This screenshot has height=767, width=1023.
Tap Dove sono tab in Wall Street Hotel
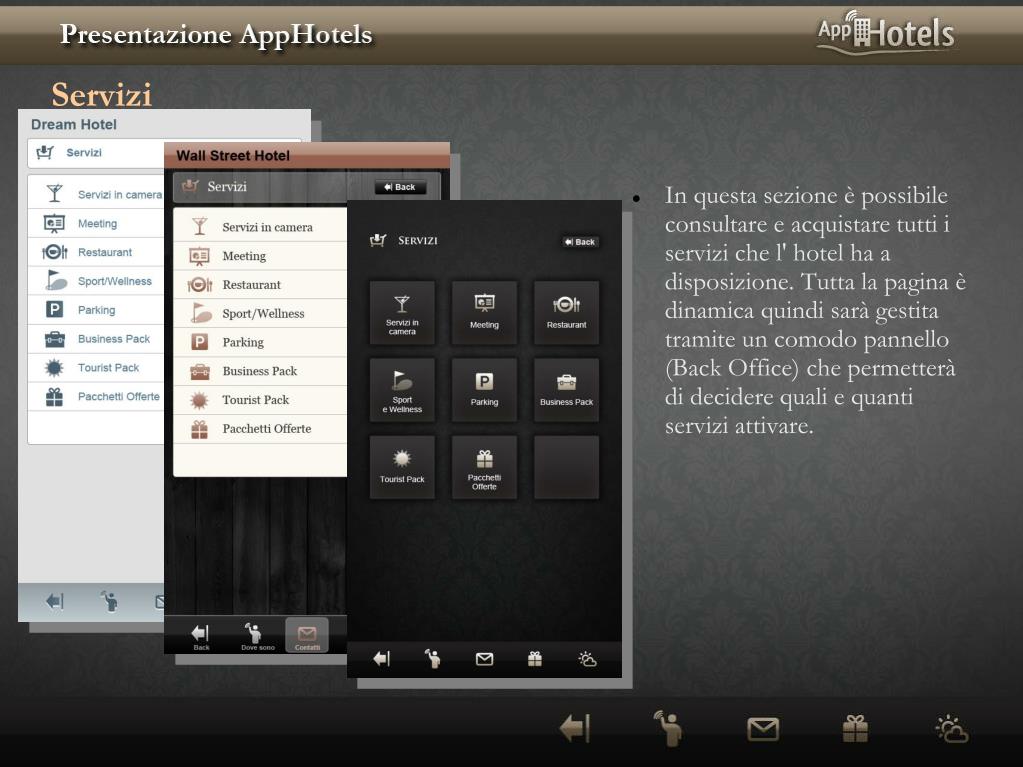tap(257, 636)
